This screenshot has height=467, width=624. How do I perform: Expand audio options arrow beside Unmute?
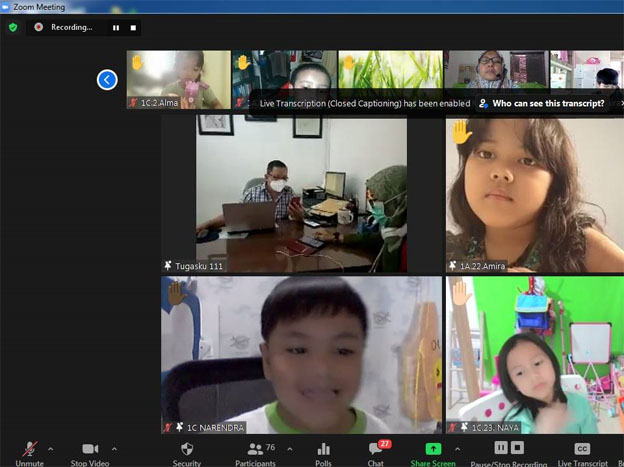(51, 448)
